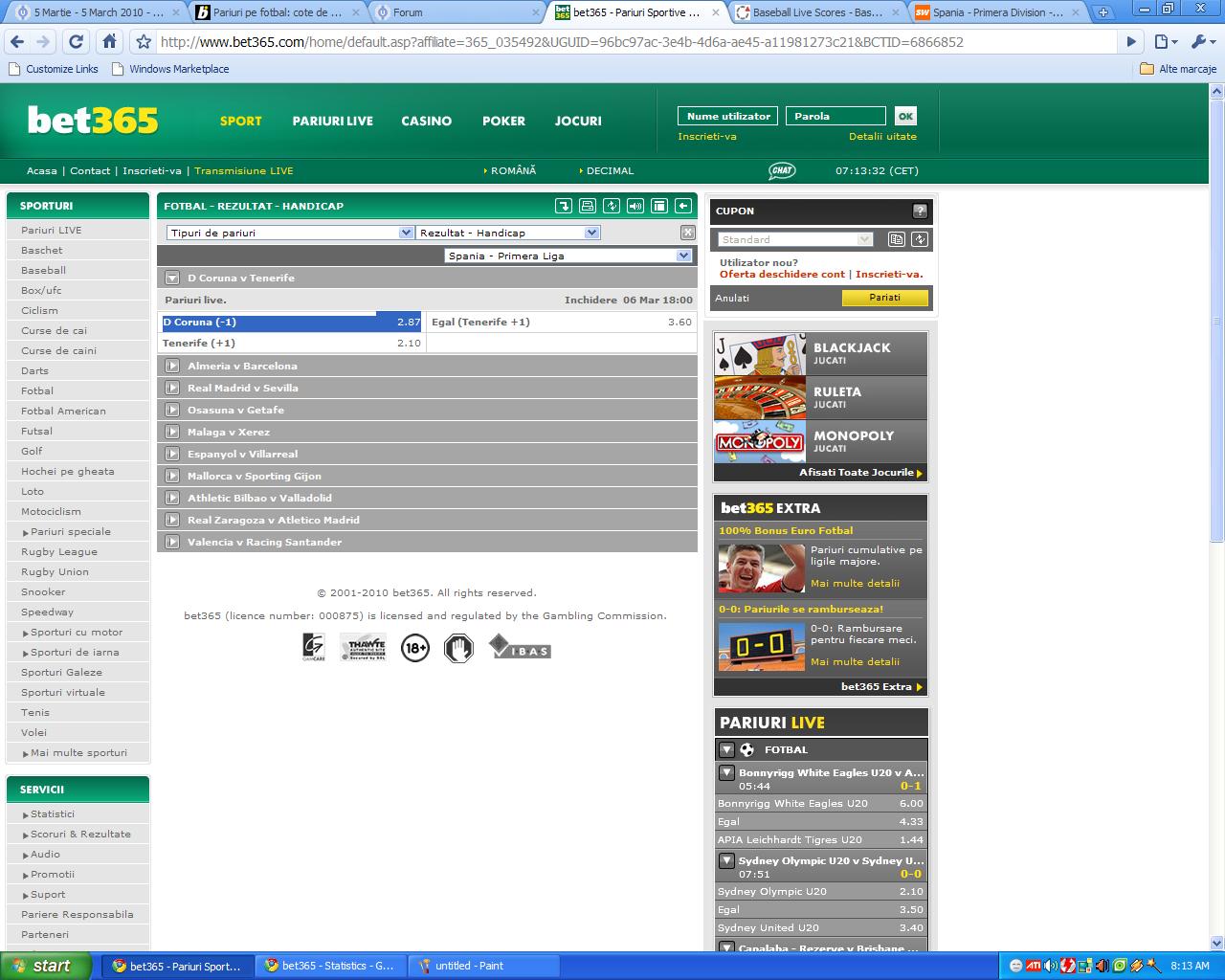The image size is (1225, 980).
Task: Open the Tipuri de pariuri dropdown
Action: 290,233
